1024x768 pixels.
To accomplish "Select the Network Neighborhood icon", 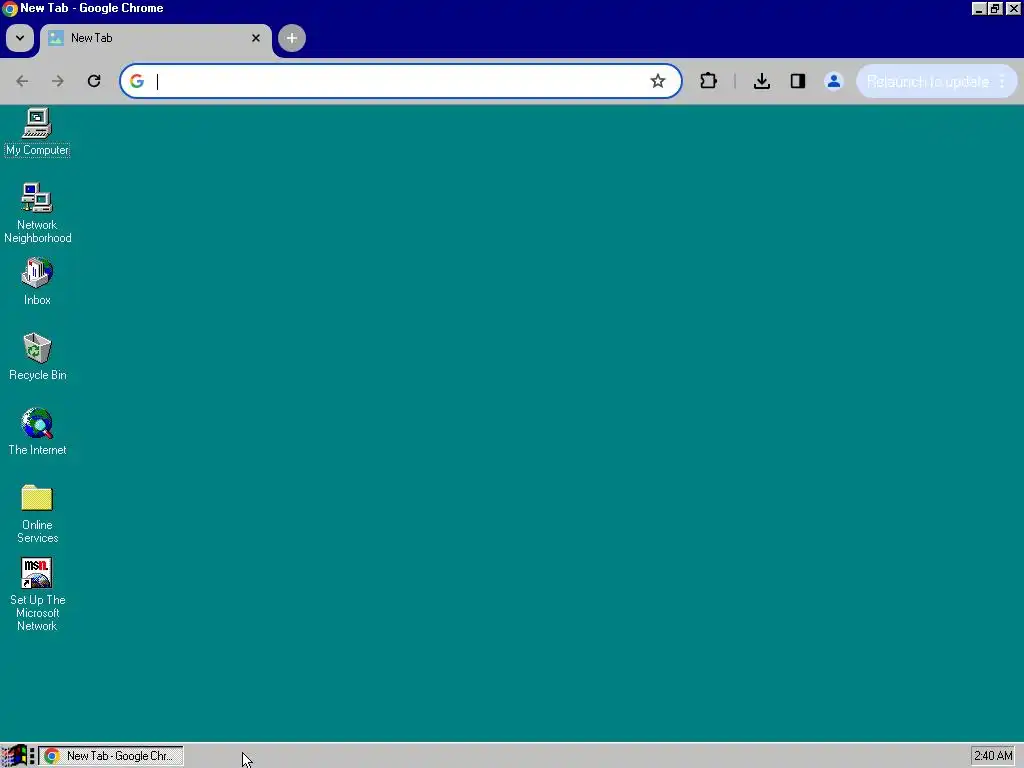I will click(x=37, y=213).
